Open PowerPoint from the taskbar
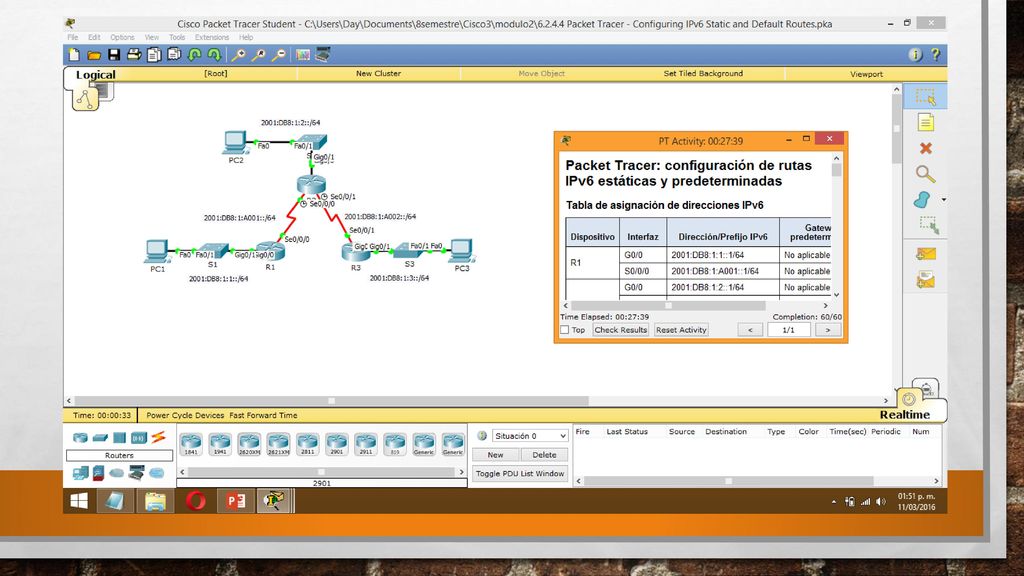Screen dimensions: 1024x576 [235, 501]
